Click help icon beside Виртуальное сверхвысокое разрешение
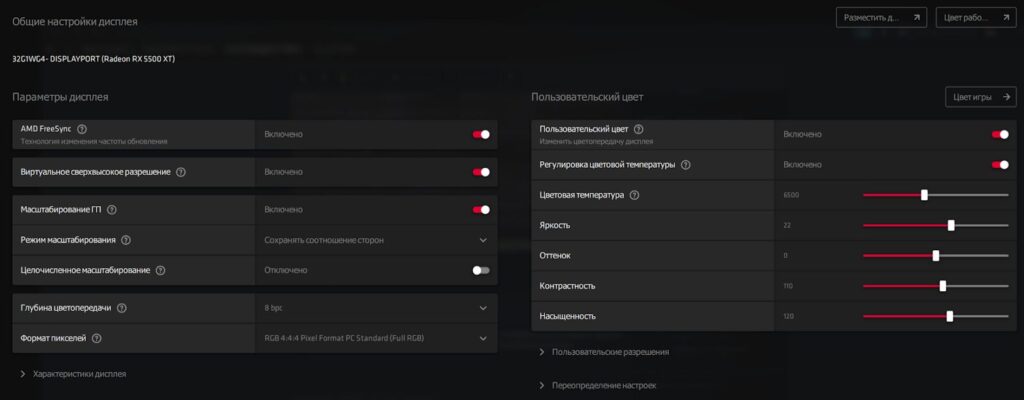Image resolution: width=1024 pixels, height=400 pixels. click(181, 172)
